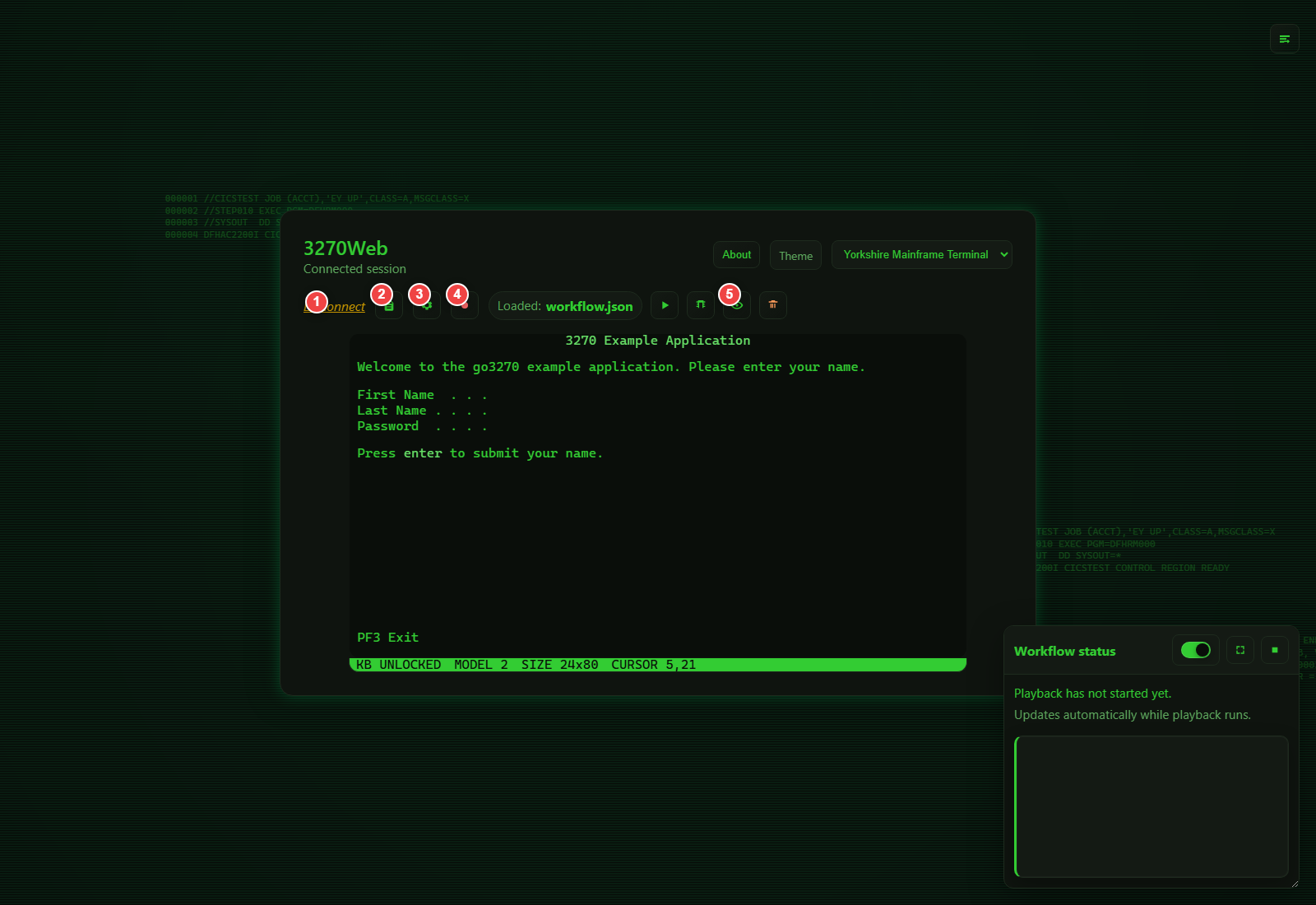Click the loop playback icon
This screenshot has height=905, width=1316.
(x=701, y=305)
